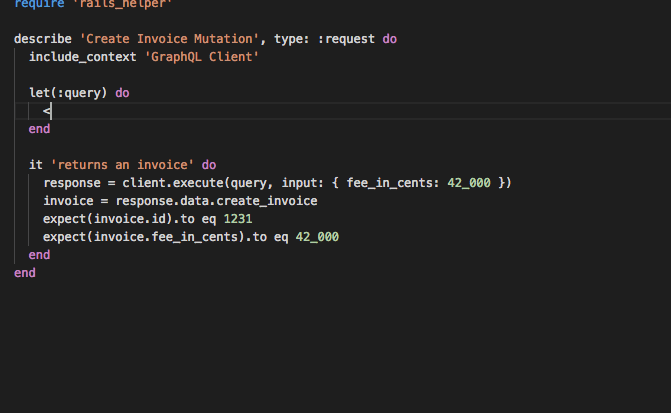
Task: Click the :request symbol
Action: [x=346, y=39]
